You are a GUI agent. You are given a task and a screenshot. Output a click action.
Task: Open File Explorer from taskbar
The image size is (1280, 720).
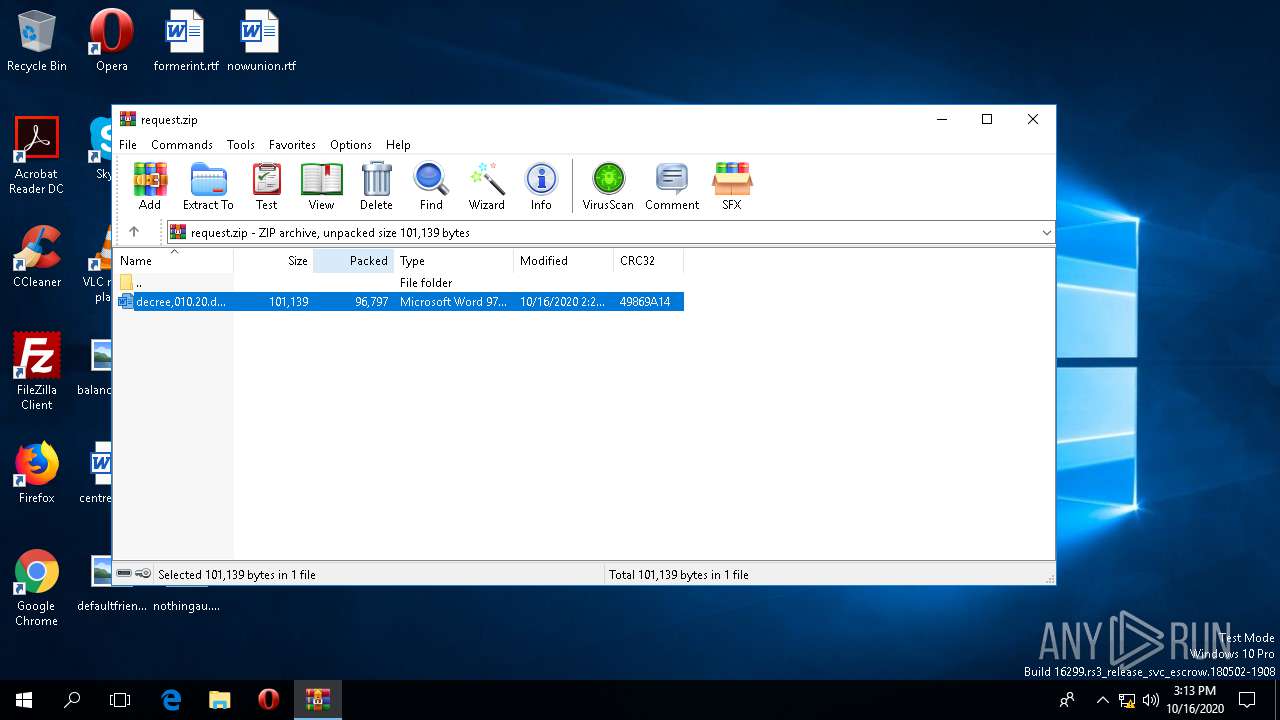[220, 700]
